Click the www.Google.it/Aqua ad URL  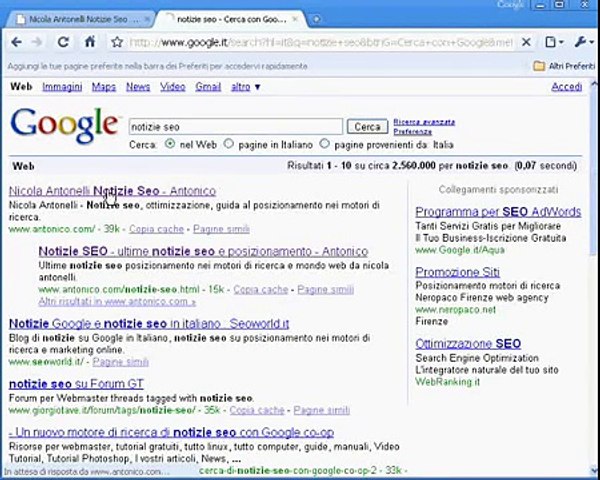click(x=460, y=250)
